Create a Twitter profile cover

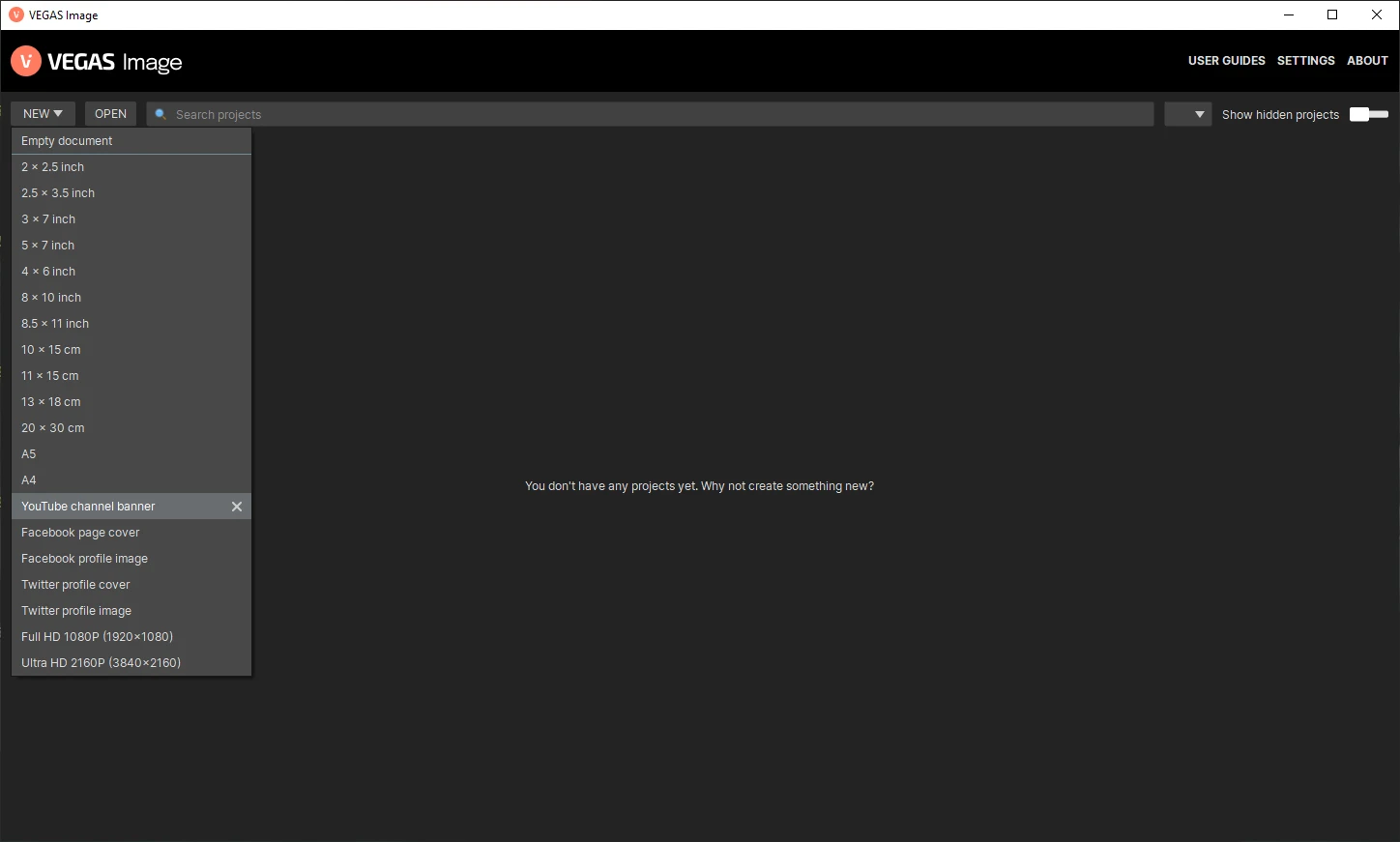click(x=131, y=585)
